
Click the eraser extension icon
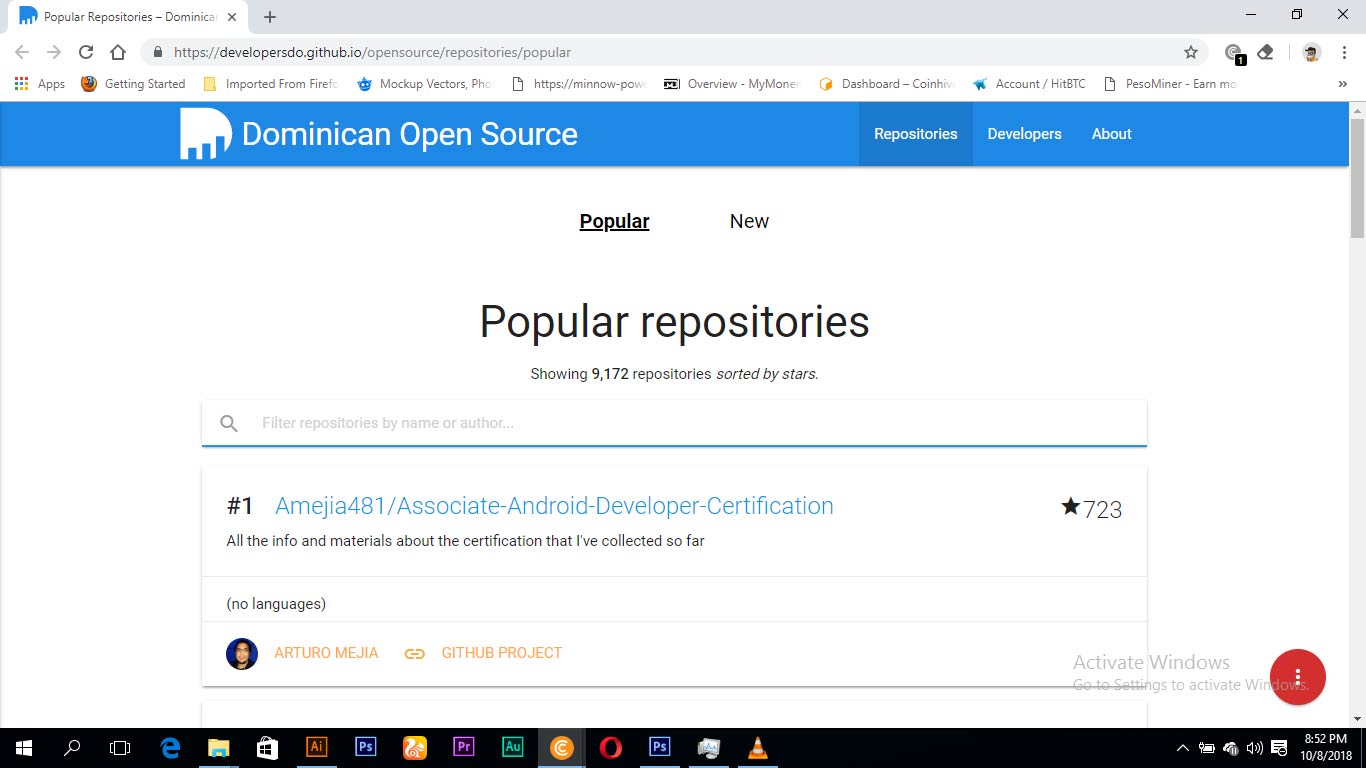coord(1265,52)
